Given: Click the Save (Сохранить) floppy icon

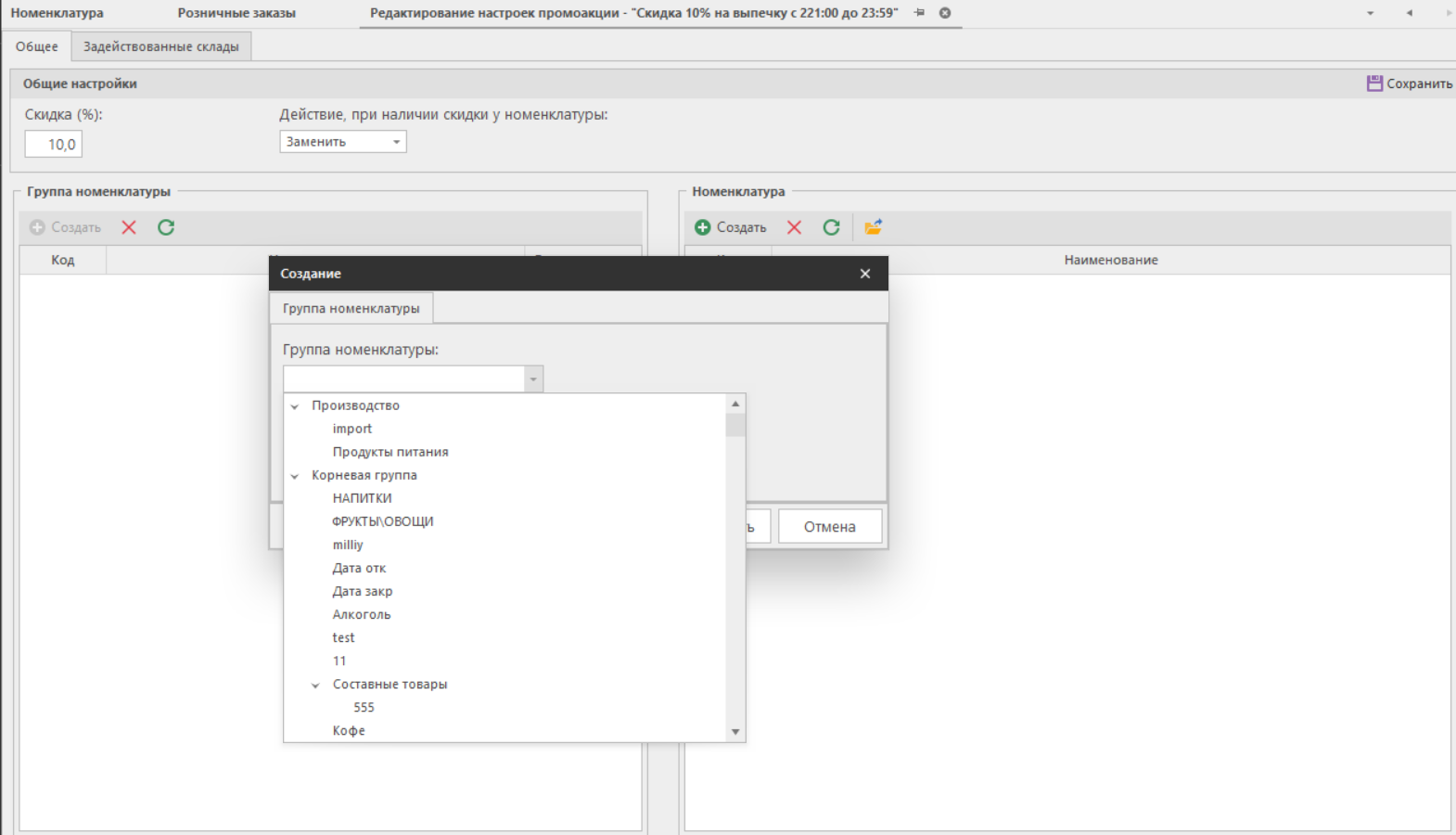Looking at the screenshot, I should click(1374, 83).
